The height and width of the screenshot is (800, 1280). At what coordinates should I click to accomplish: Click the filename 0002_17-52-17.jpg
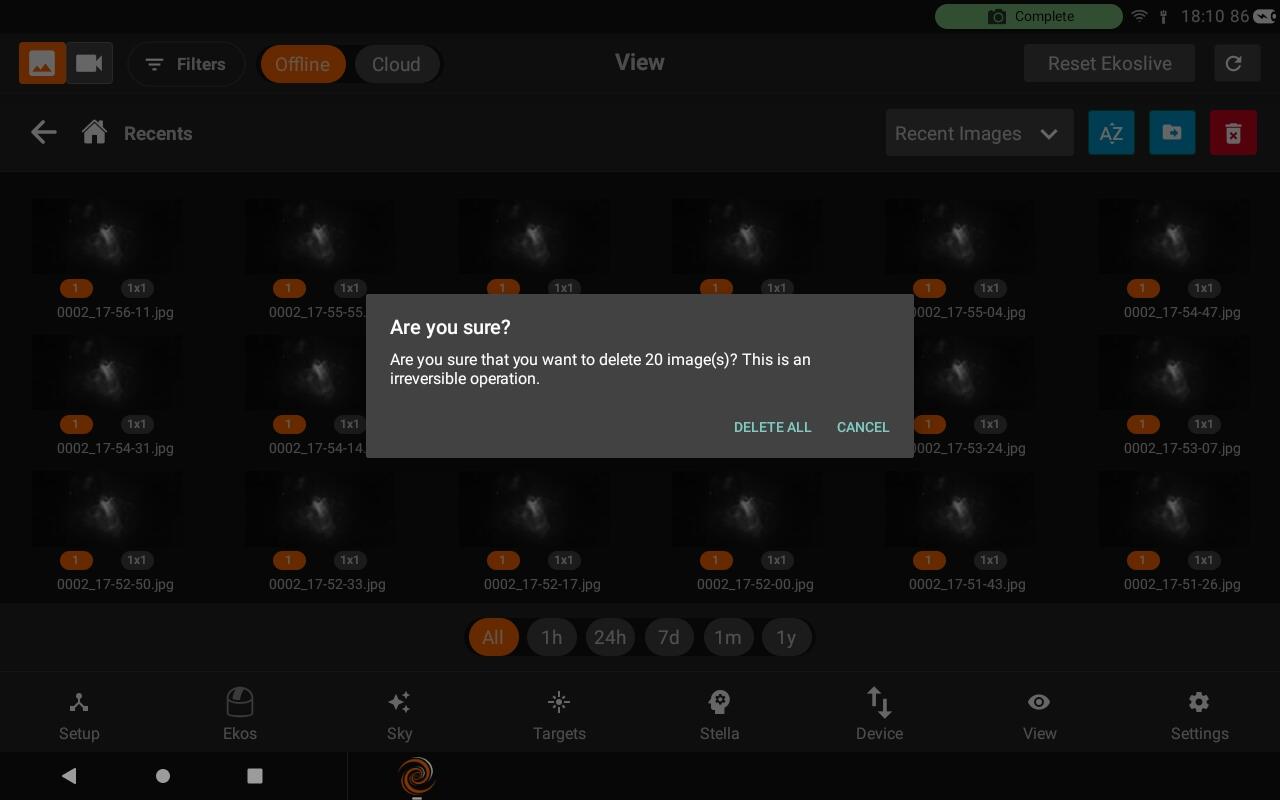click(542, 584)
